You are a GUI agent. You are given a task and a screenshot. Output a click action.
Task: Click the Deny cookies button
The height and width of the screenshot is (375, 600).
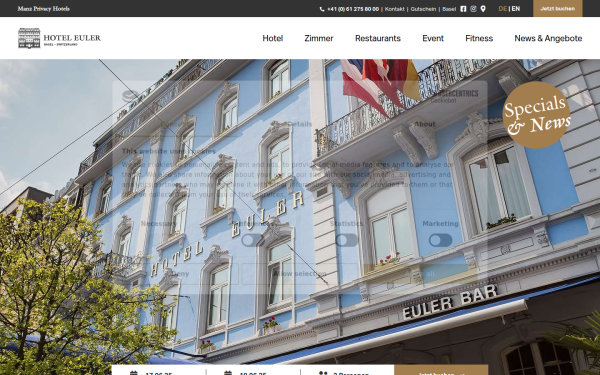click(180, 274)
